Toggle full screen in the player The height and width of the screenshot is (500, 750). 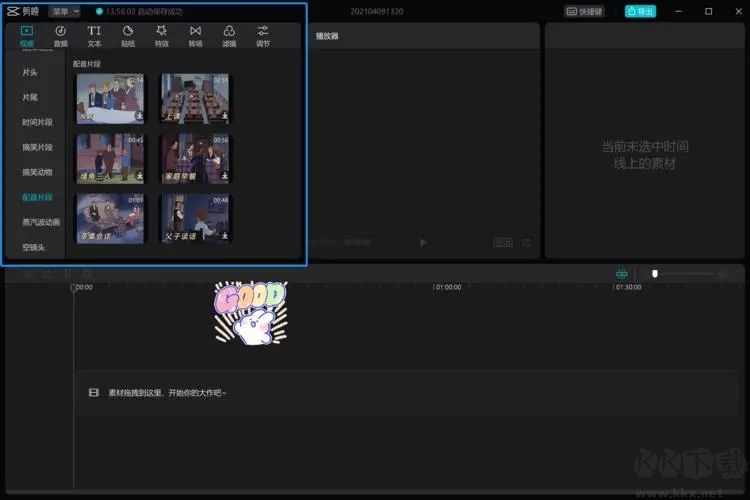pos(526,243)
